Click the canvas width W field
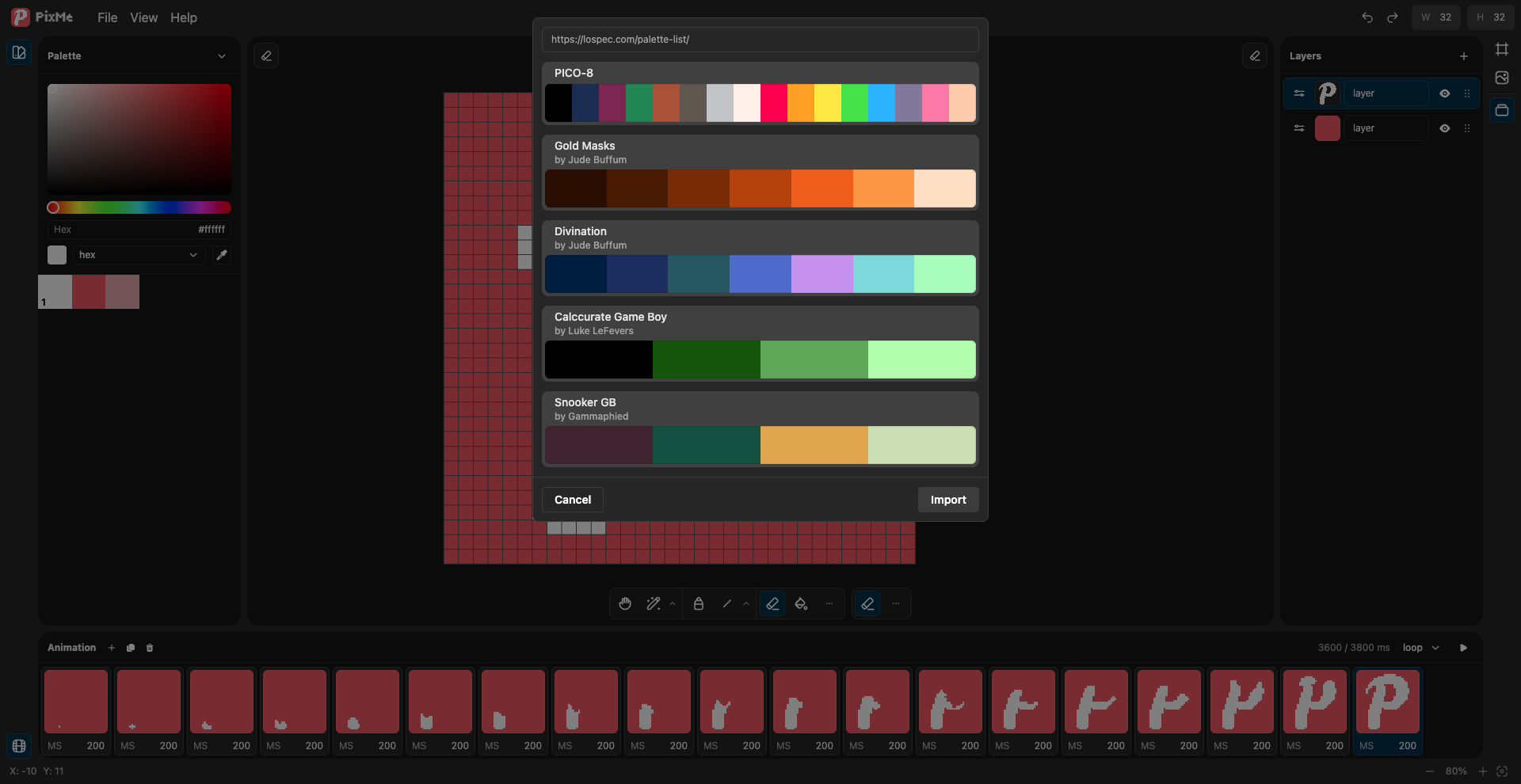This screenshot has height=784, width=1521. tap(1435, 17)
